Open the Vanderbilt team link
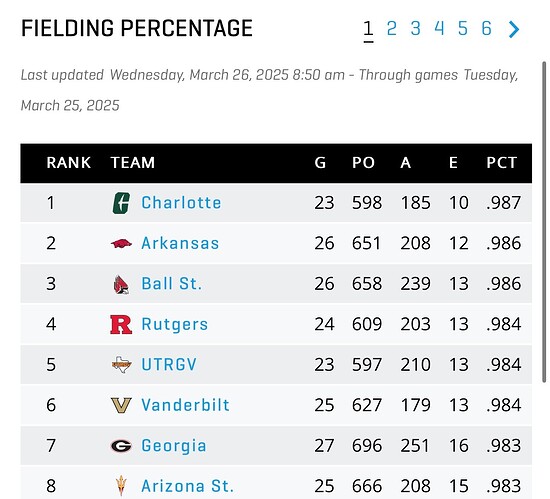This screenshot has height=499, width=550. [x=185, y=405]
